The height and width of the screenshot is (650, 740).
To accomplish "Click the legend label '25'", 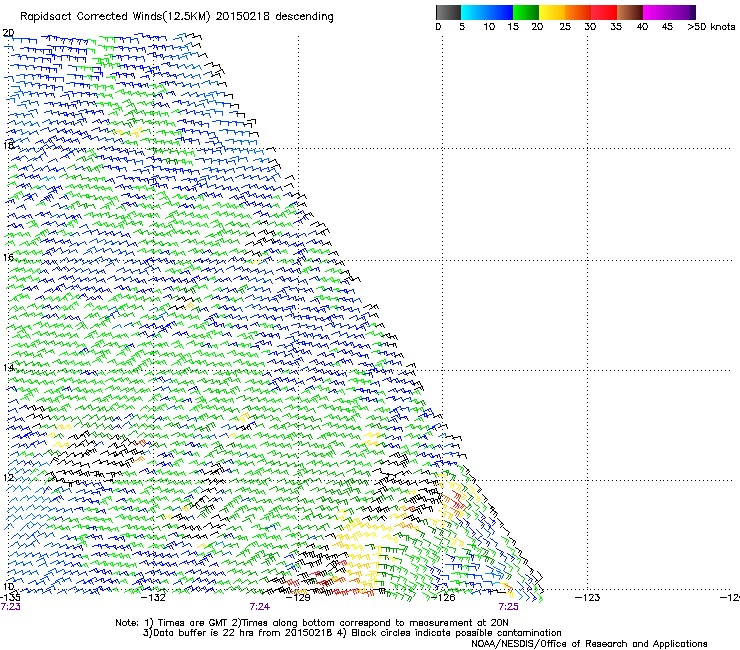I will 565,27.
